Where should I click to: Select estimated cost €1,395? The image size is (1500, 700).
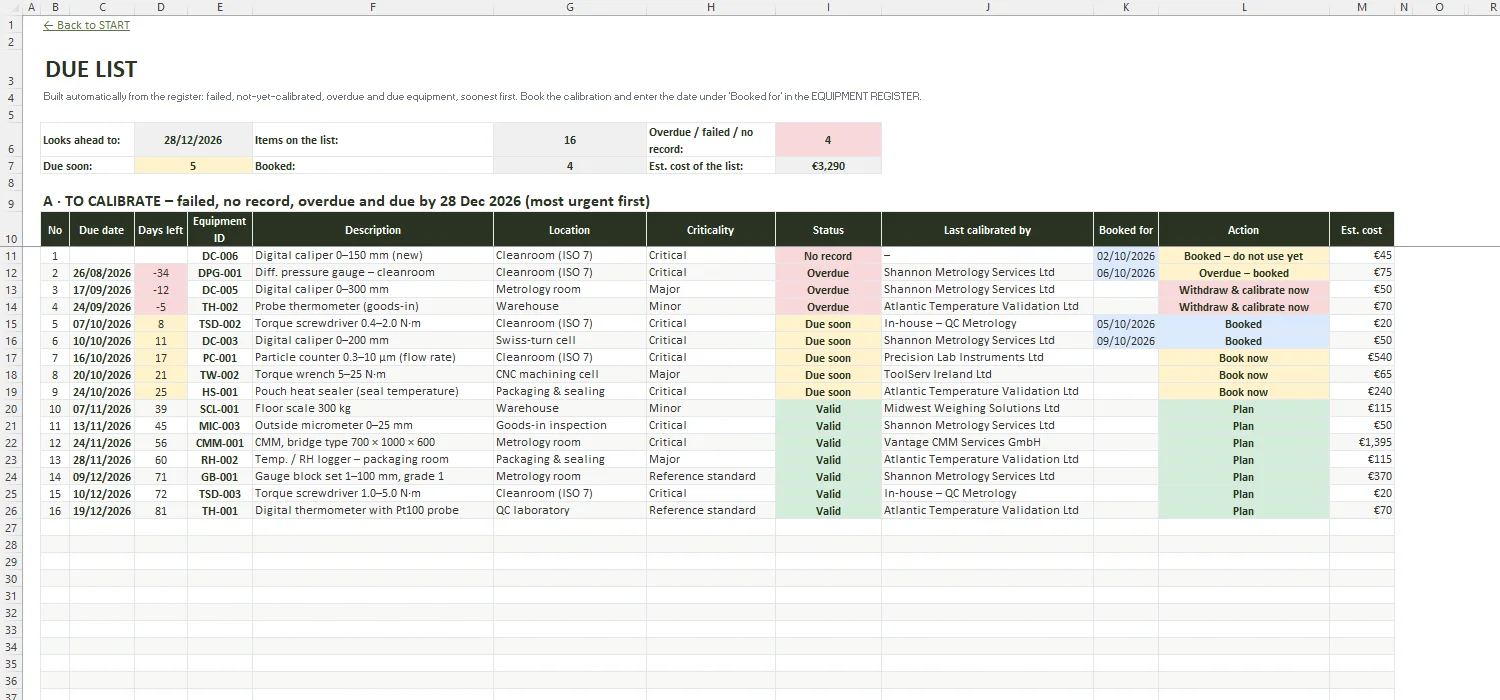1361,443
